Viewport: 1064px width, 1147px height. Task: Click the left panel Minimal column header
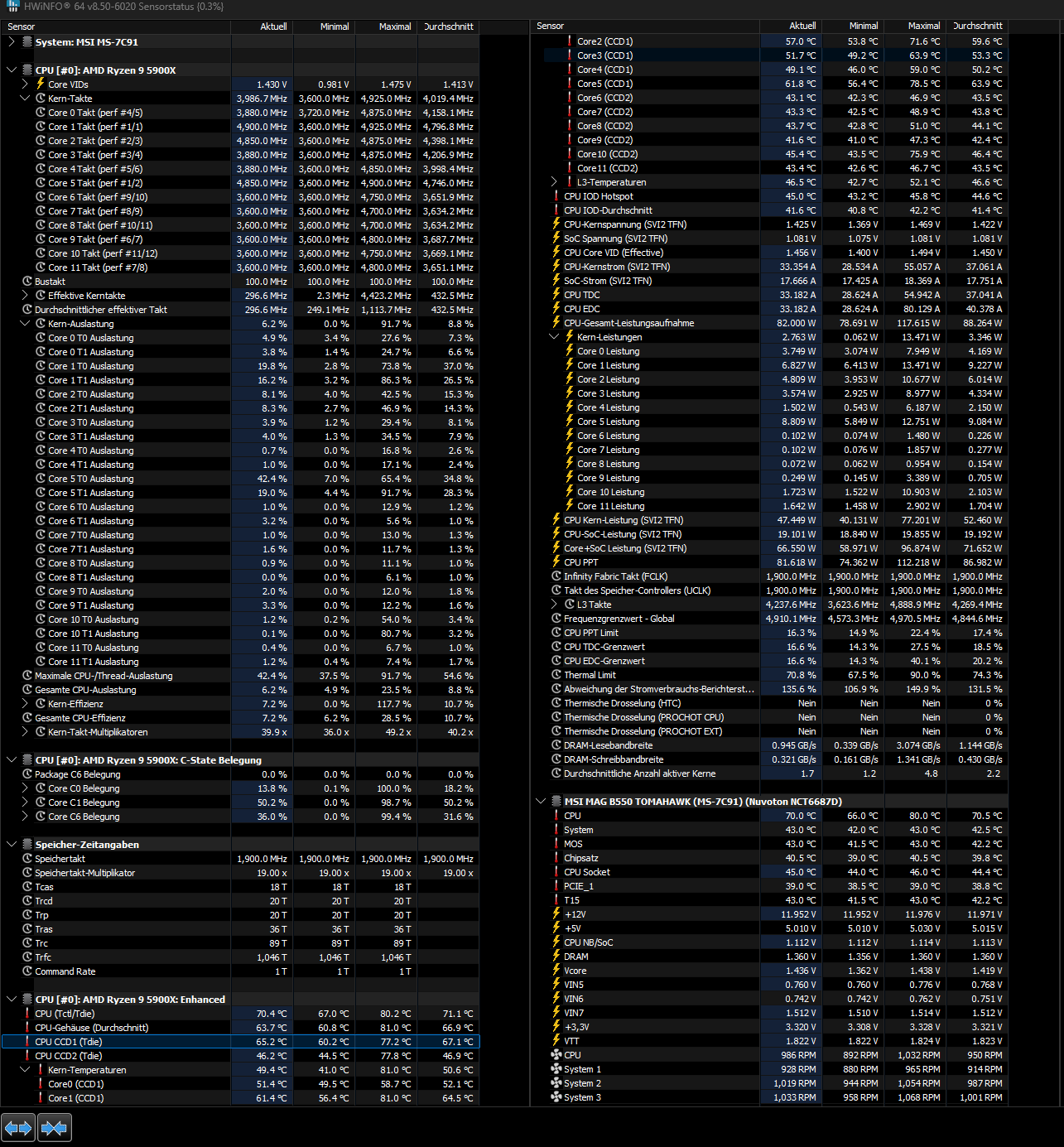coord(323,27)
